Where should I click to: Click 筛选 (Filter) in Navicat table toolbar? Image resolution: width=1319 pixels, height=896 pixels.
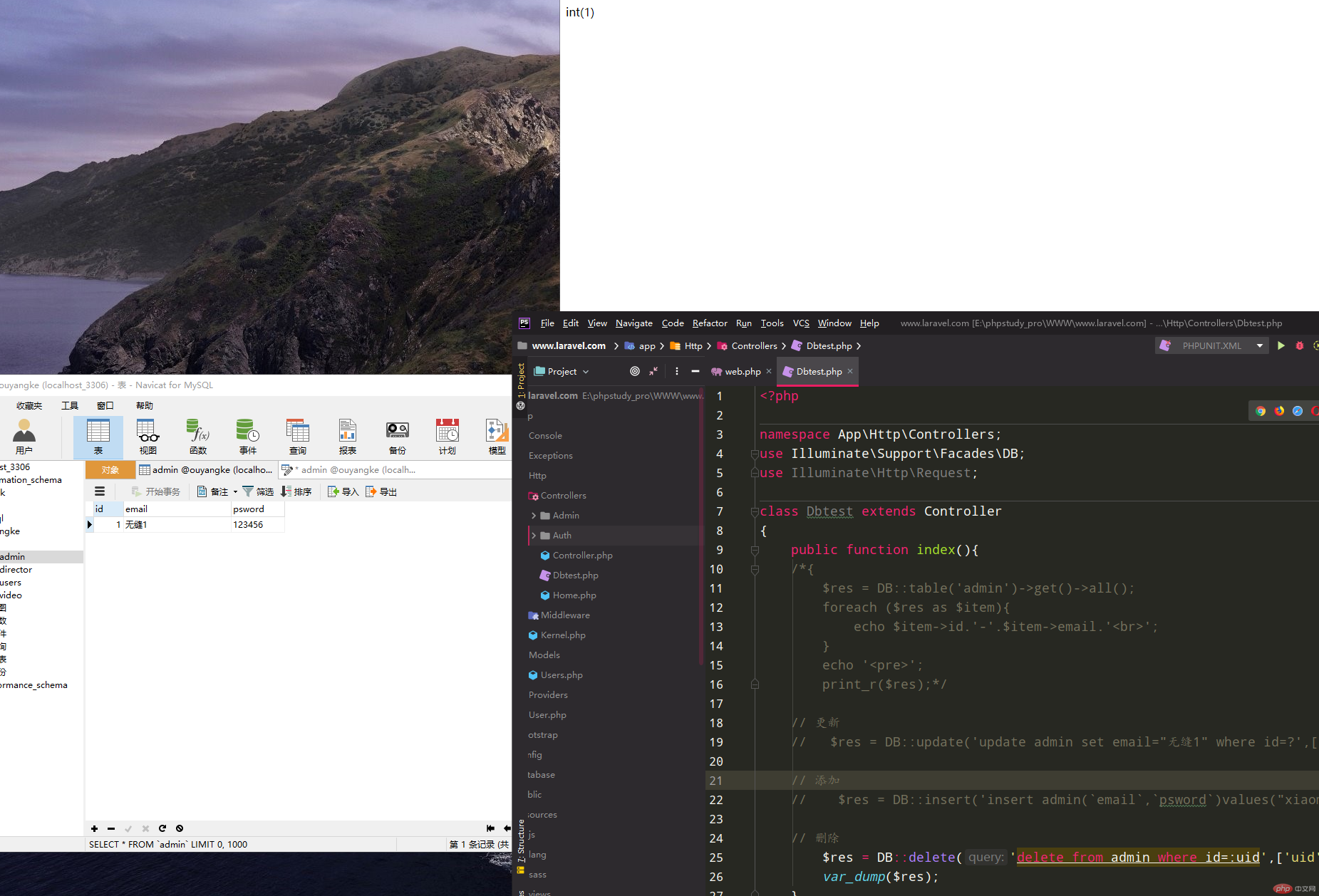click(x=258, y=491)
